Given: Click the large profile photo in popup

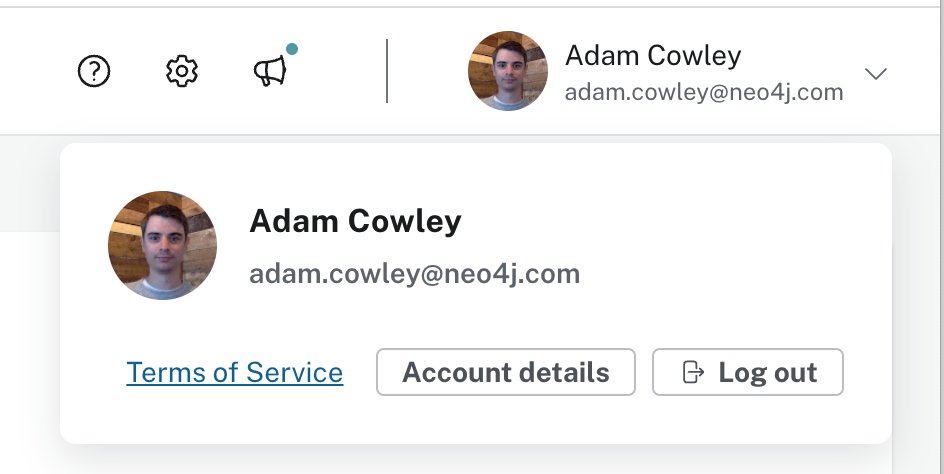Looking at the screenshot, I should click(163, 245).
